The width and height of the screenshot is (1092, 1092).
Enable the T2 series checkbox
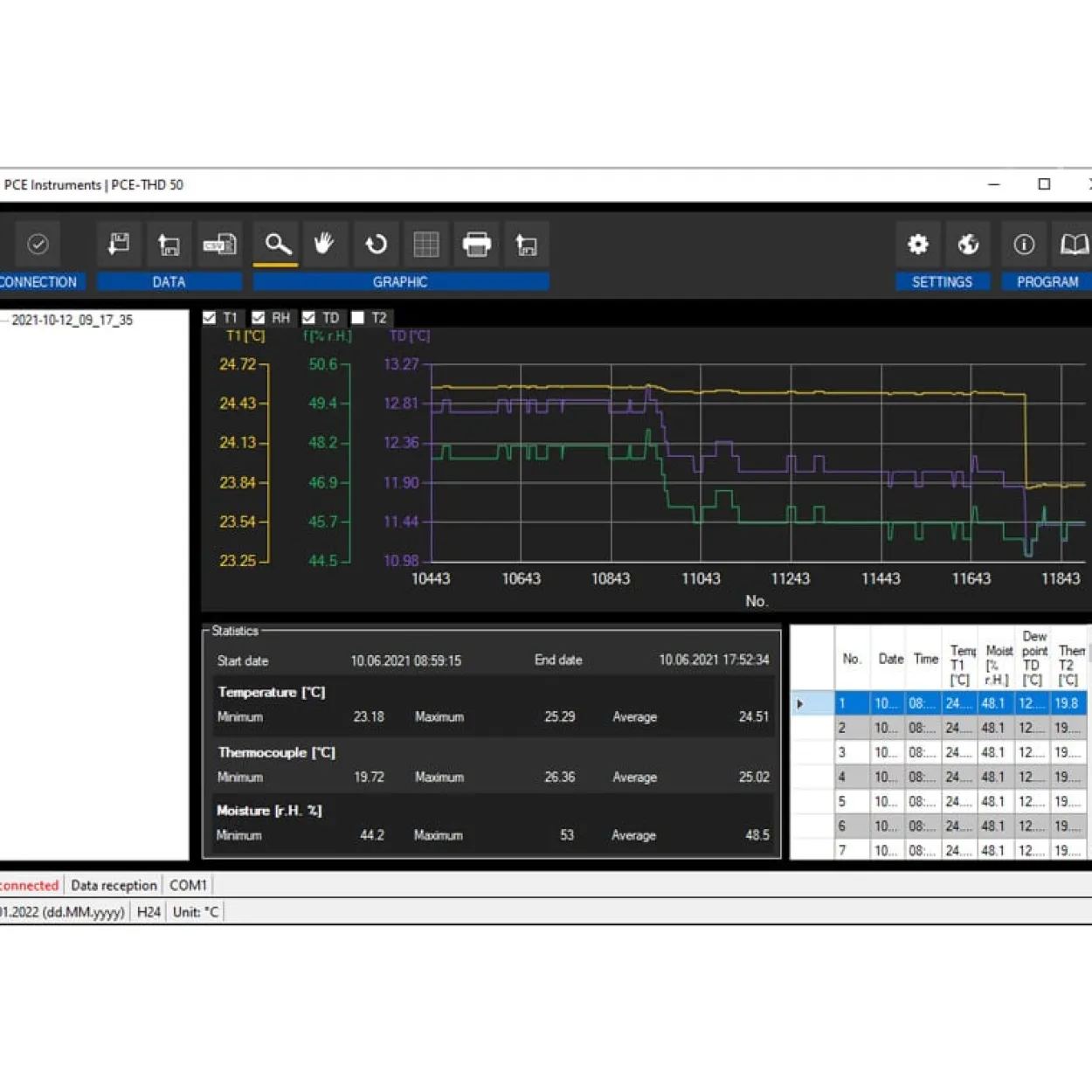click(358, 318)
